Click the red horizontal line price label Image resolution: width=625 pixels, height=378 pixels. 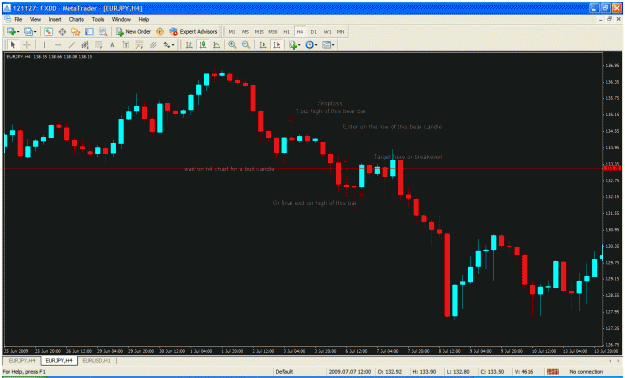pos(612,168)
